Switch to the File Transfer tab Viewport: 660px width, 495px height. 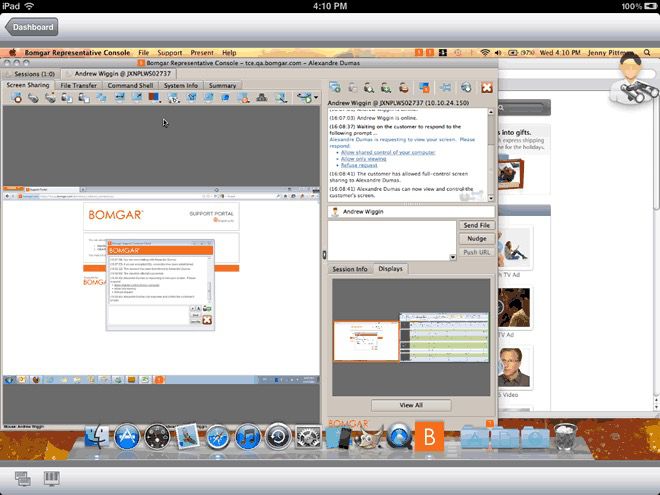click(x=78, y=85)
